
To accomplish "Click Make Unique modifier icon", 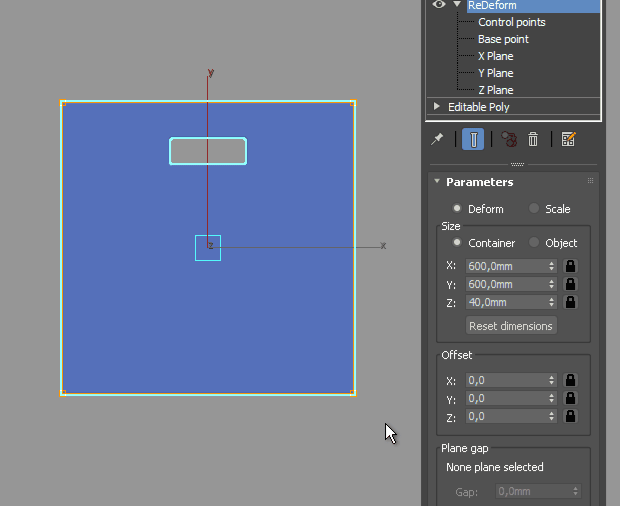I will [x=509, y=139].
